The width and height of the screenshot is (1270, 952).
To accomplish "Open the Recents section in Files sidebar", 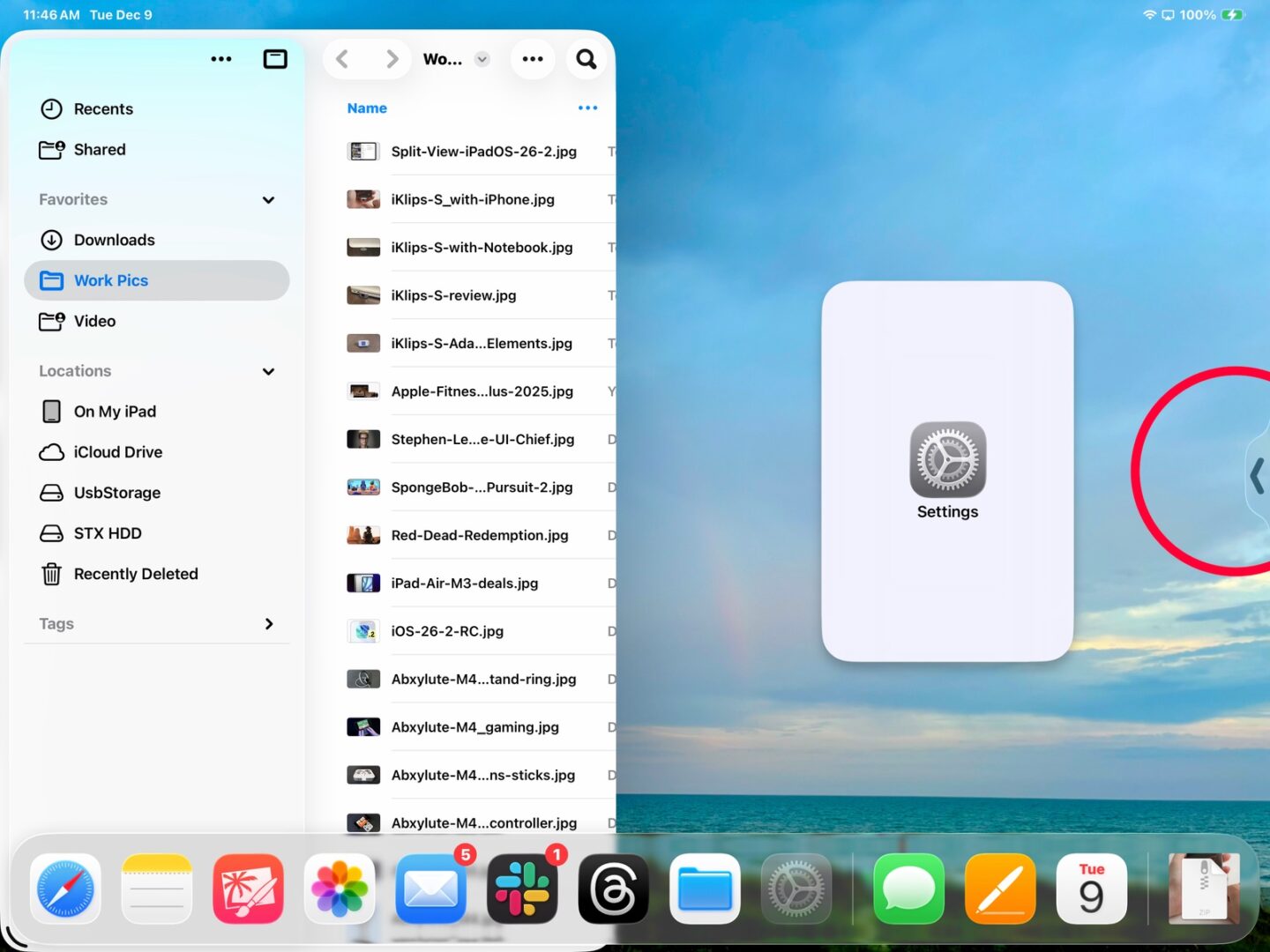I will point(103,108).
